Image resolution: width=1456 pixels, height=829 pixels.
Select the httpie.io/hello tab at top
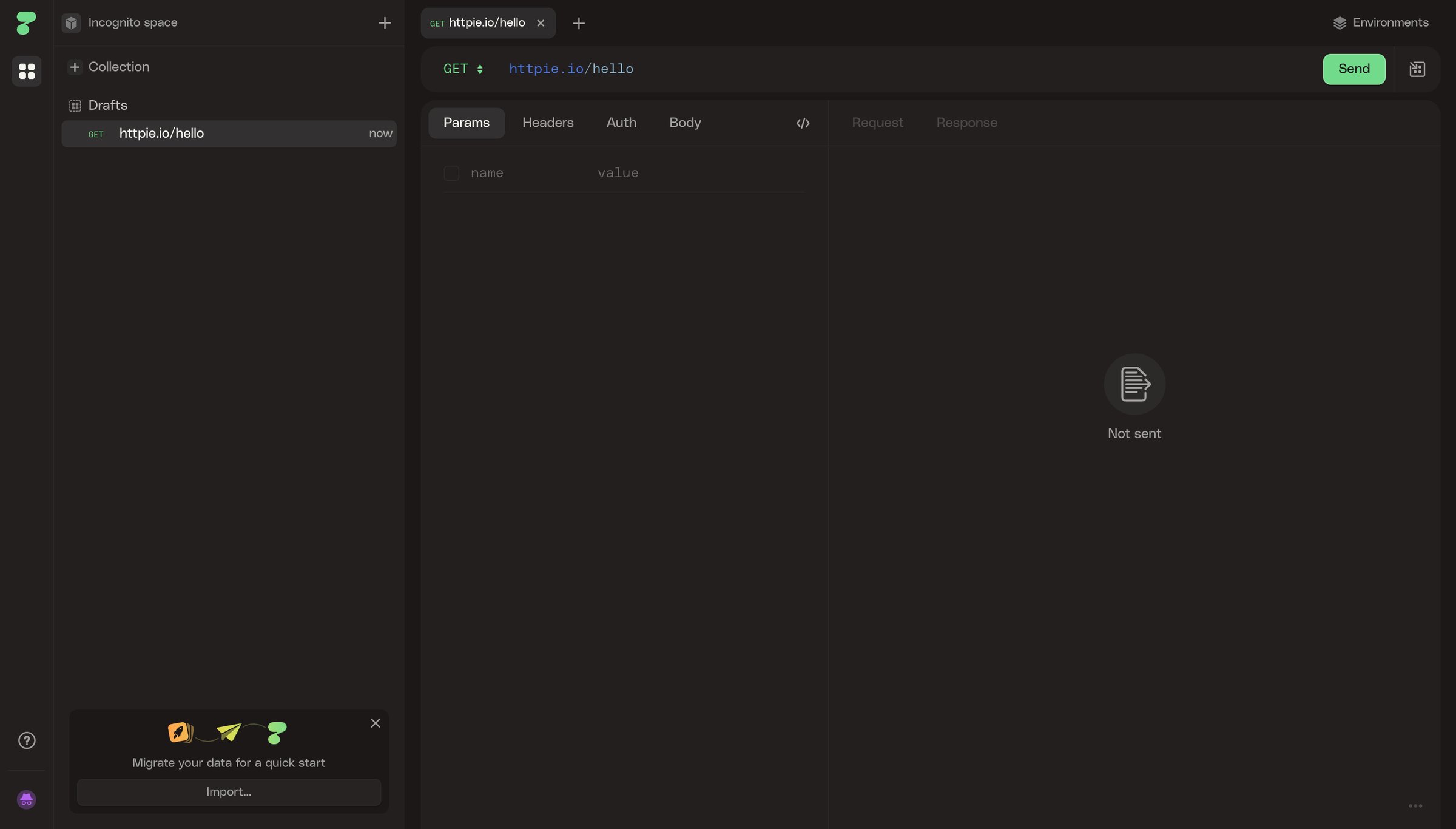coord(488,23)
